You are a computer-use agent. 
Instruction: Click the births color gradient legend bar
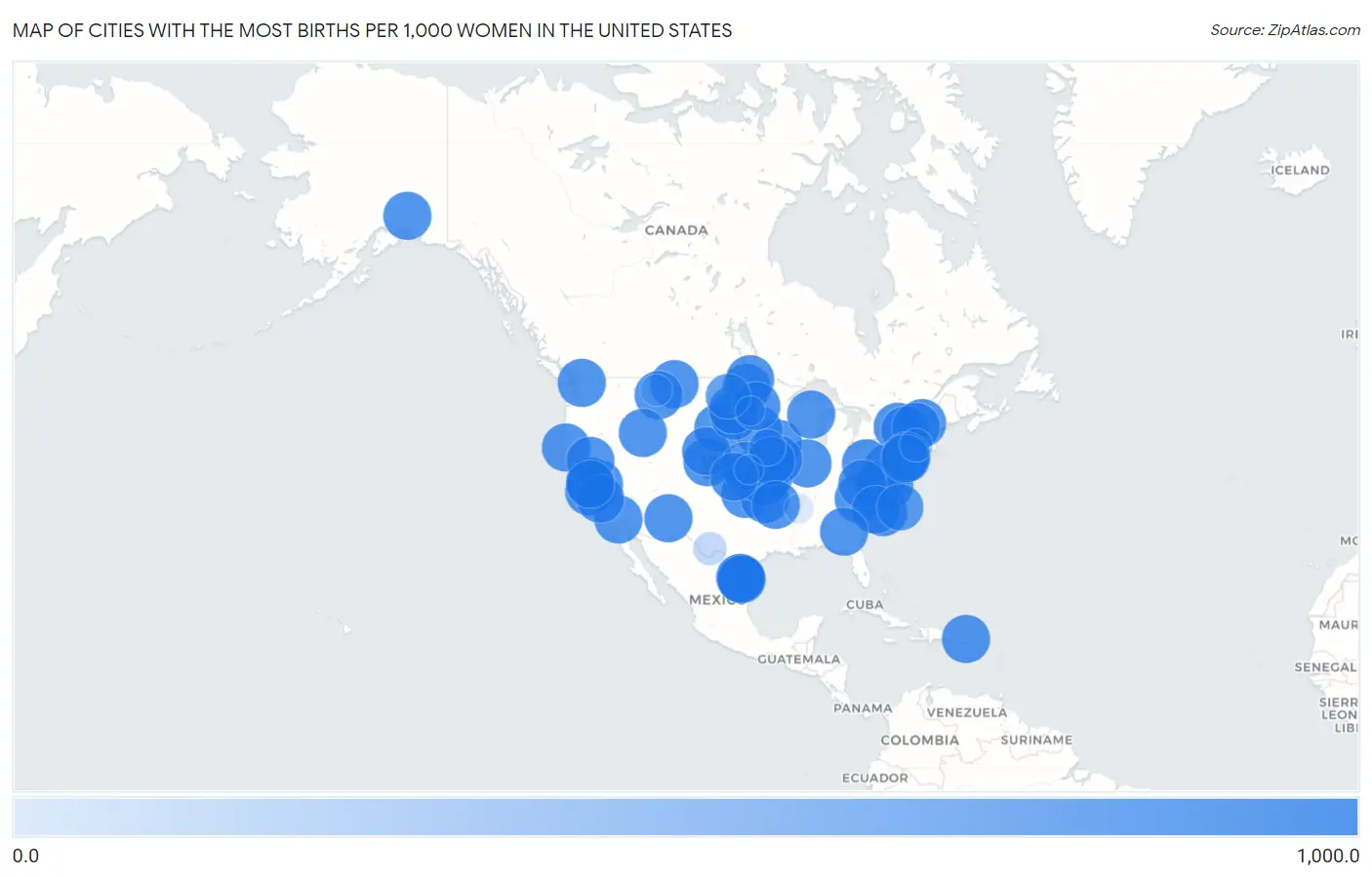(685, 817)
